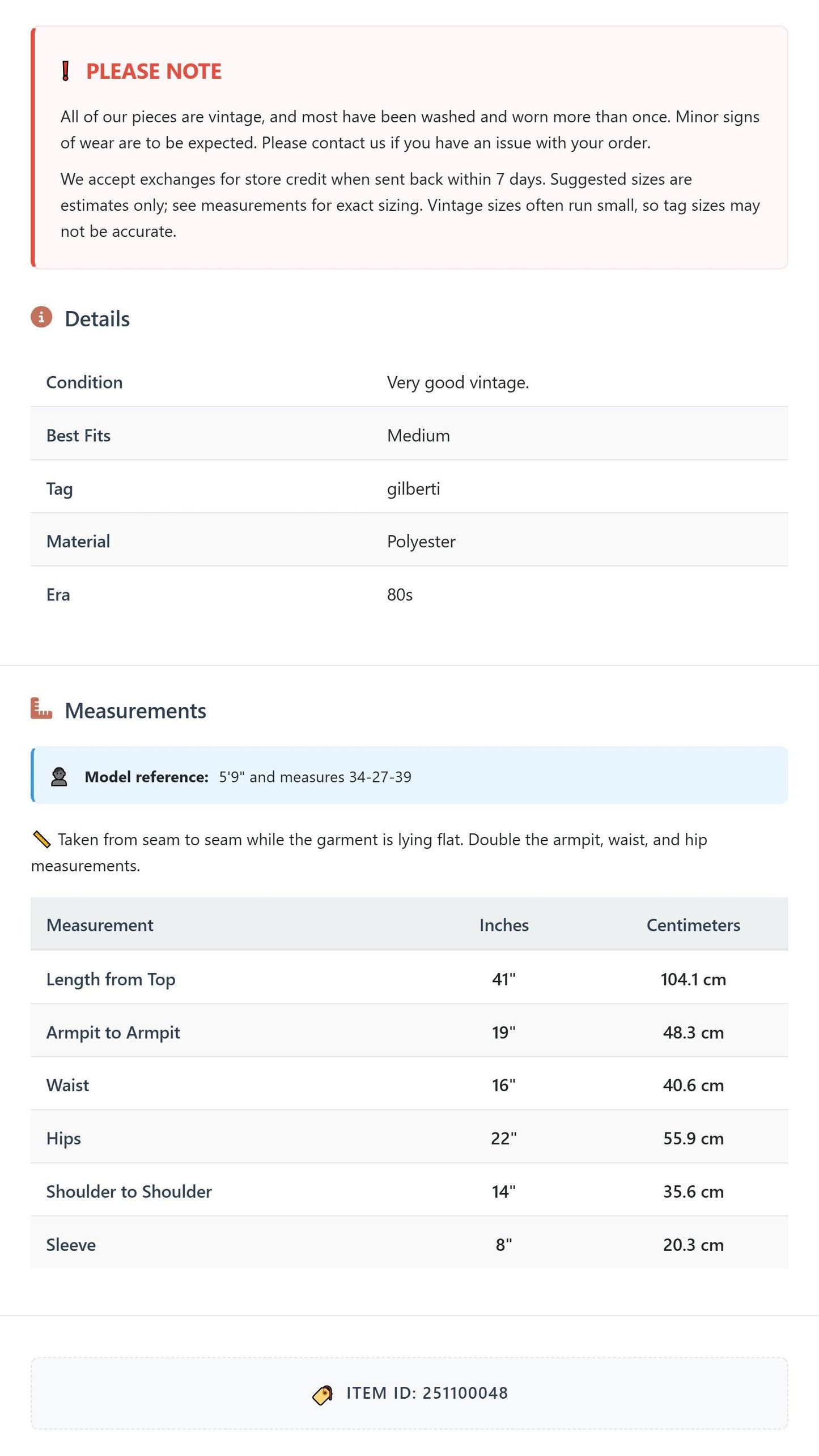Screen dimensions: 819x1456
Task: Click the Measurement column header
Action: tap(100, 925)
